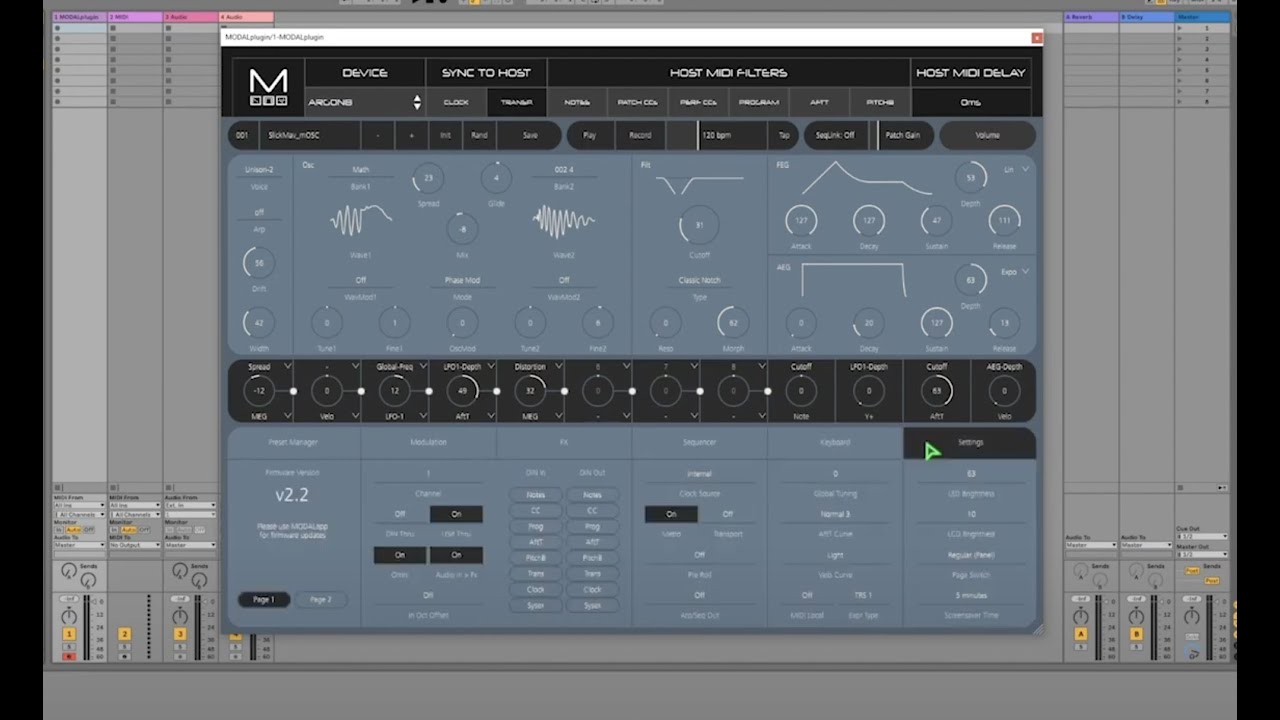Click the AEG Decay knob showing 20
The image size is (1280, 720).
coord(869,323)
